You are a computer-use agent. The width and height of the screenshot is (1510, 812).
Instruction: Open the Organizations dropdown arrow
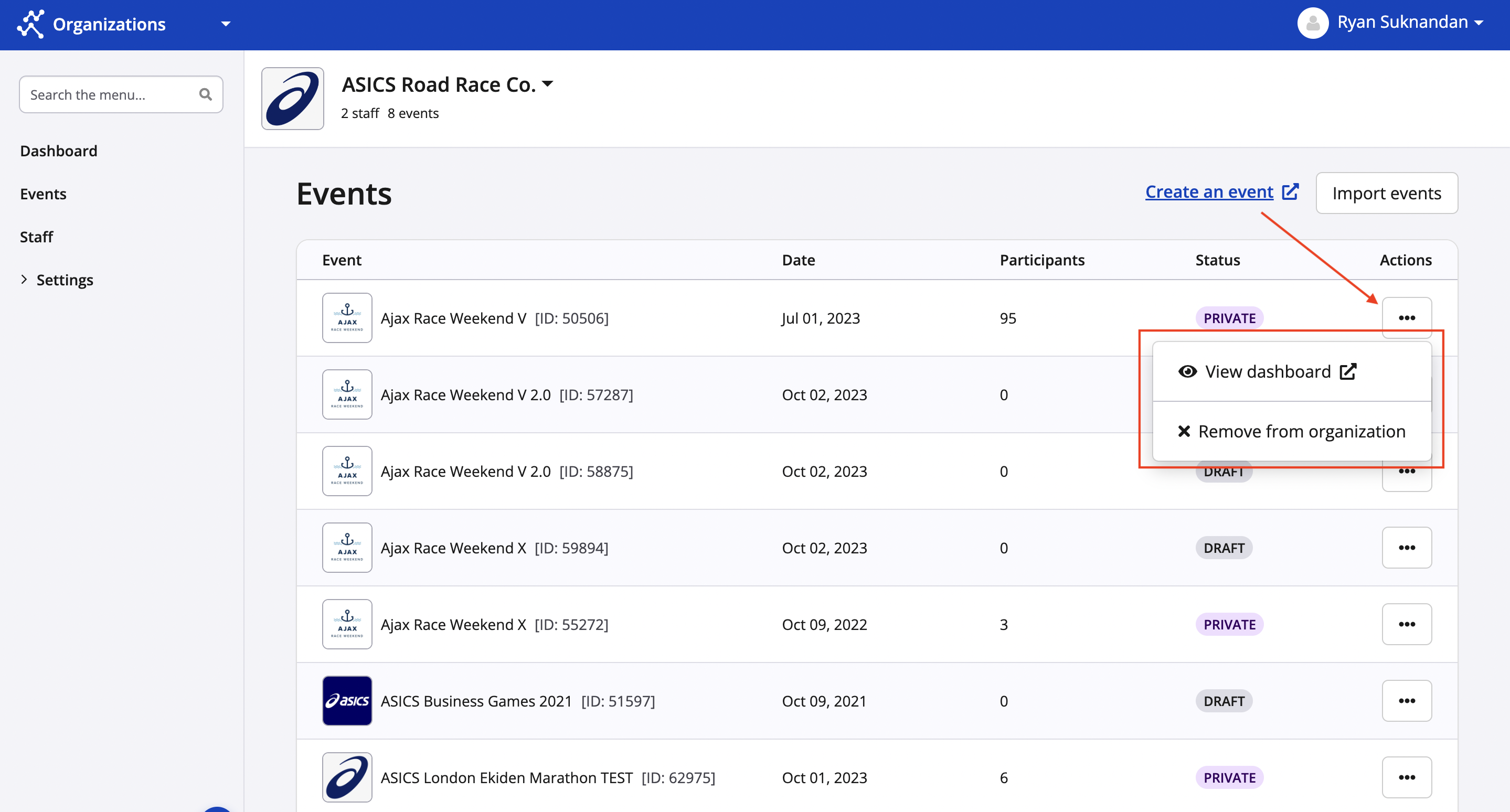click(x=226, y=24)
